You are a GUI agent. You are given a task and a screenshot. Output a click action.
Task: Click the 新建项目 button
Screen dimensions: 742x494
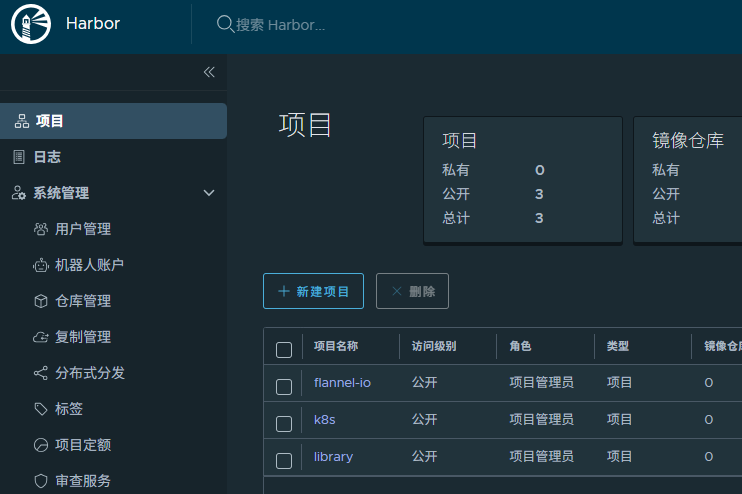point(313,291)
